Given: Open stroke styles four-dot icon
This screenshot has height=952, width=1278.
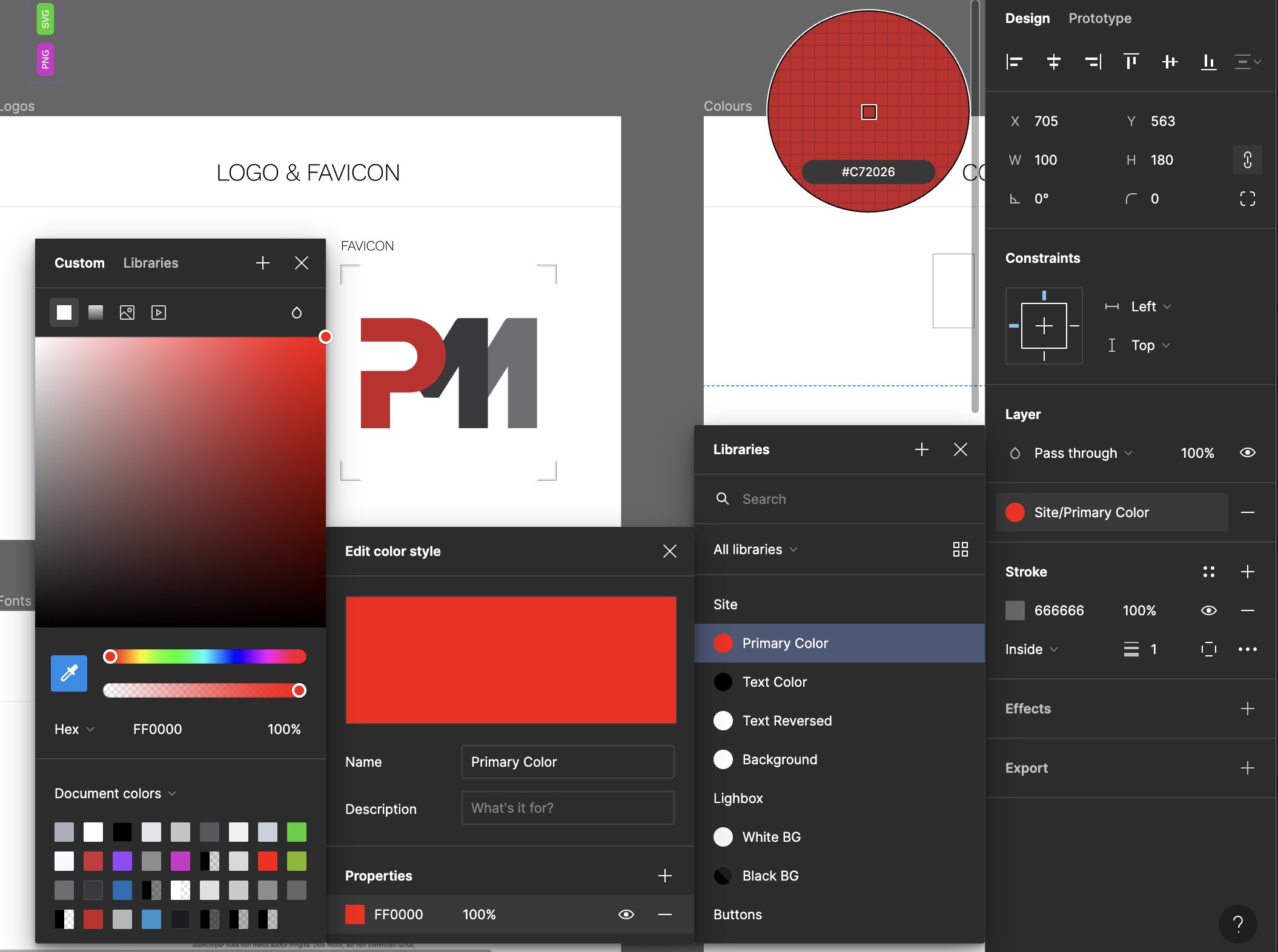Looking at the screenshot, I should (x=1209, y=572).
